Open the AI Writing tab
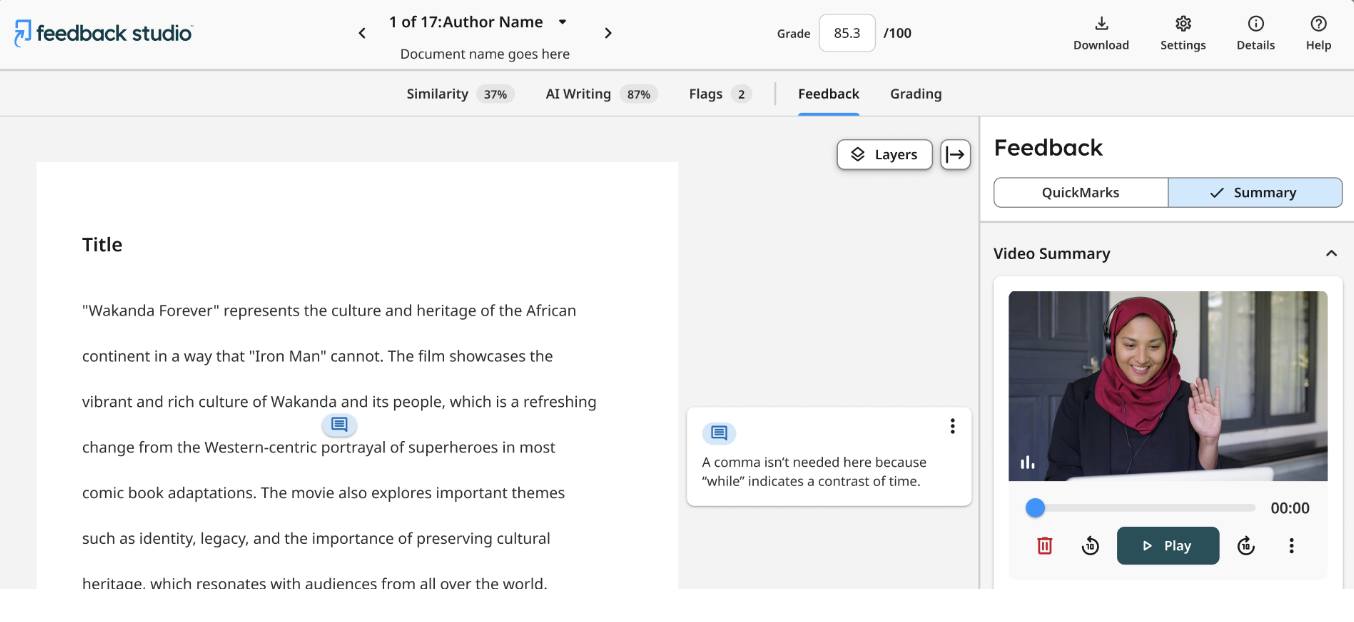The height and width of the screenshot is (622, 1354). point(599,94)
